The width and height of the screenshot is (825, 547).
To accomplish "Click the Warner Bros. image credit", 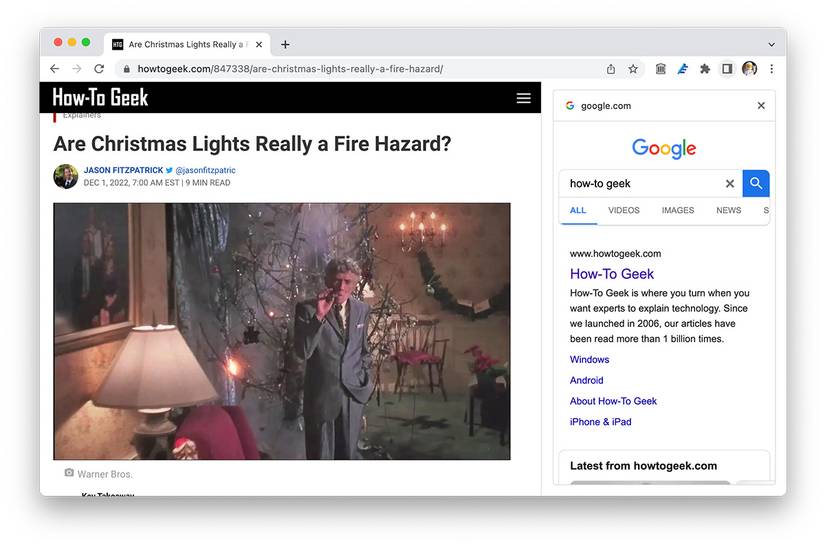I will (105, 474).
